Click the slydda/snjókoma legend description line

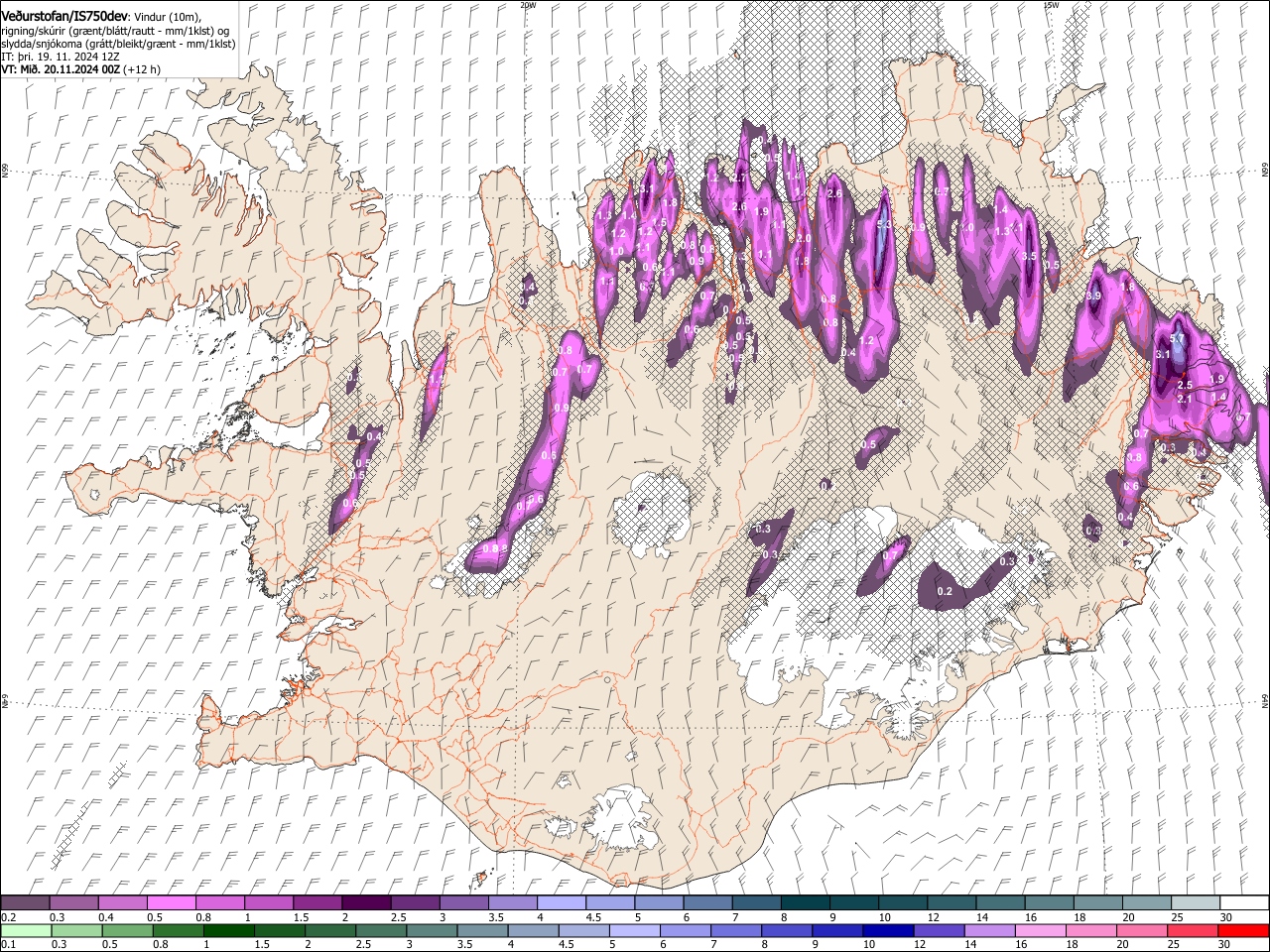tap(118, 44)
